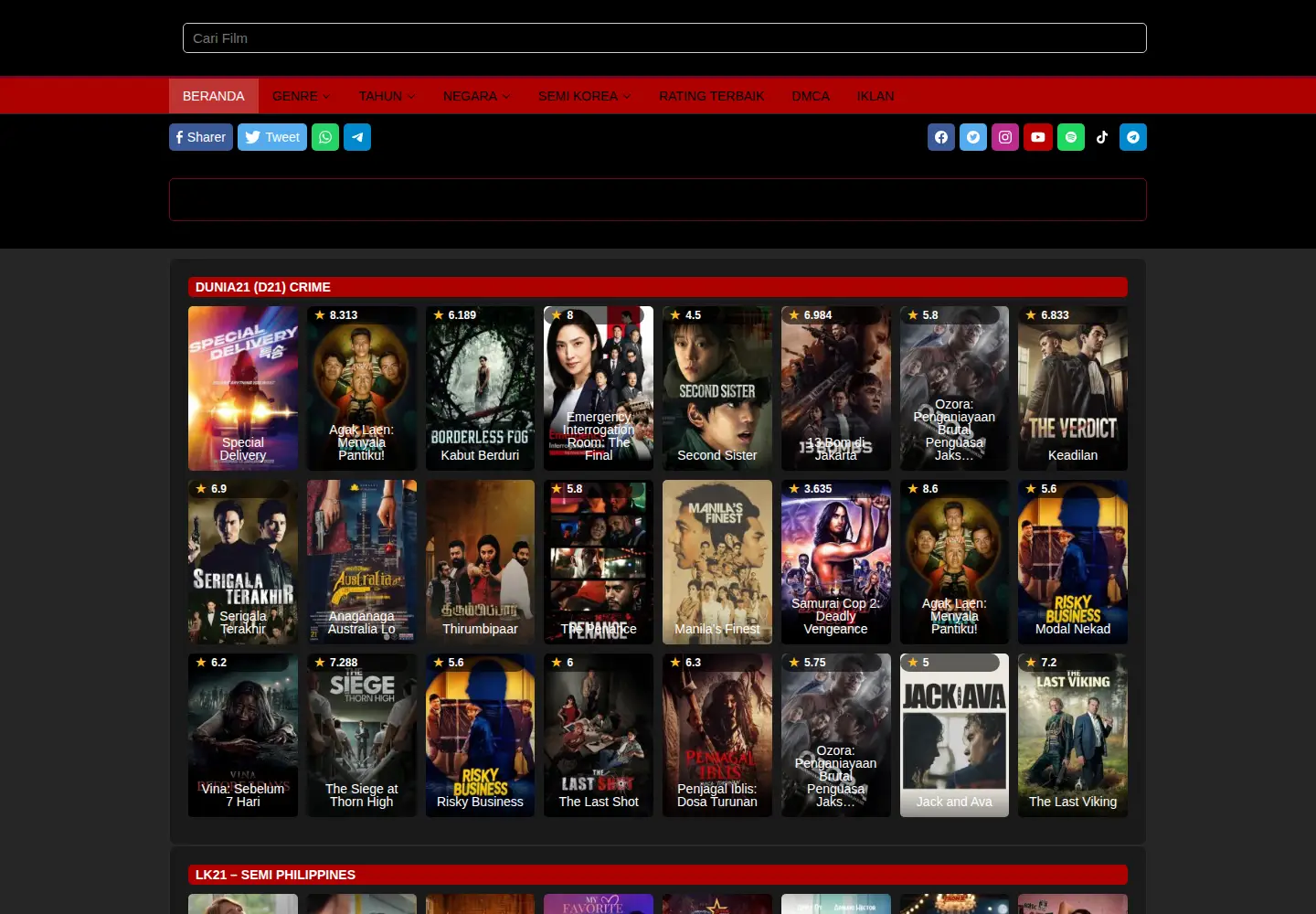Go to the BERANDA home tab

coord(214,96)
